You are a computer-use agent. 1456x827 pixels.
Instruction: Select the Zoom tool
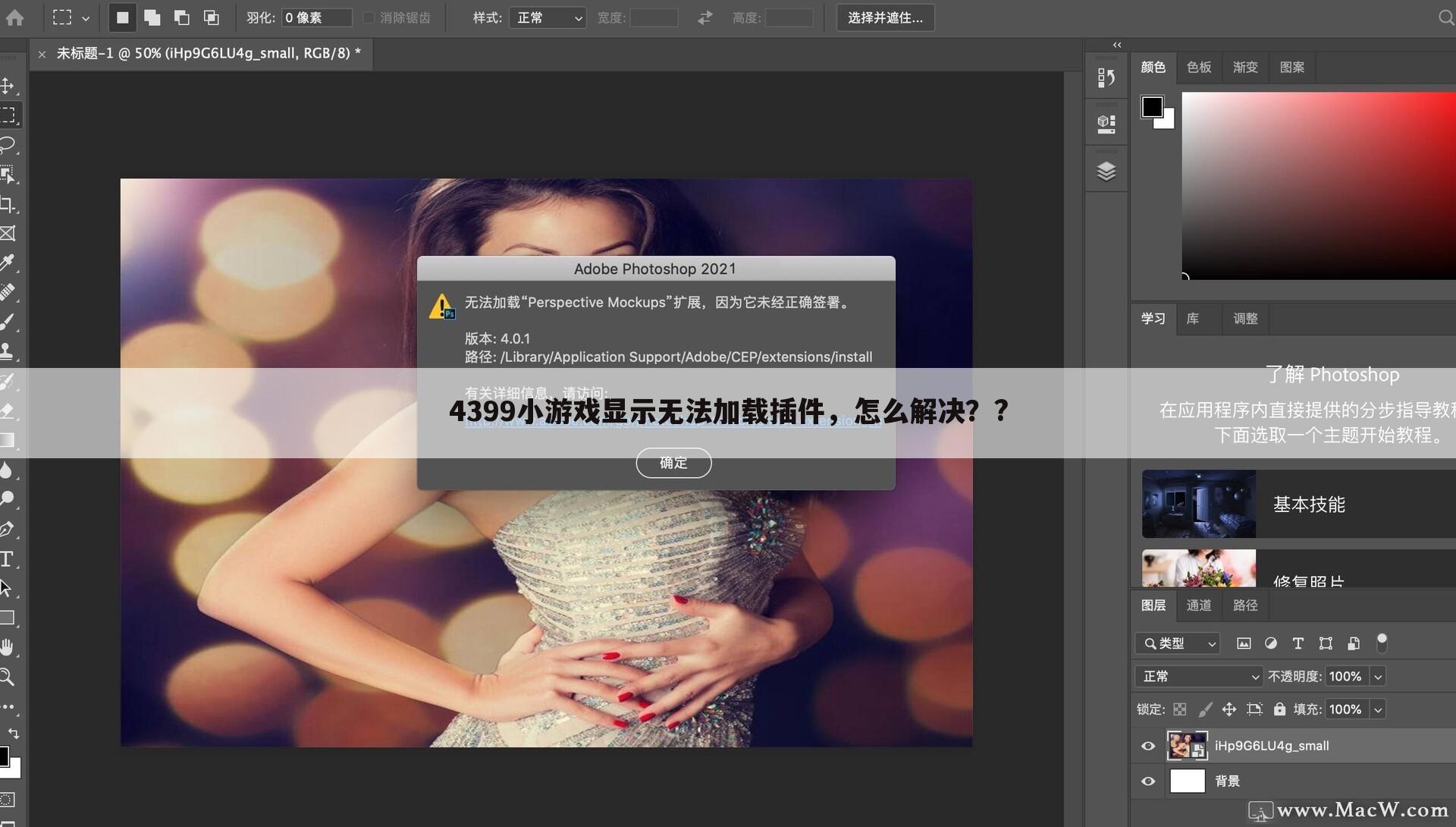coord(8,677)
